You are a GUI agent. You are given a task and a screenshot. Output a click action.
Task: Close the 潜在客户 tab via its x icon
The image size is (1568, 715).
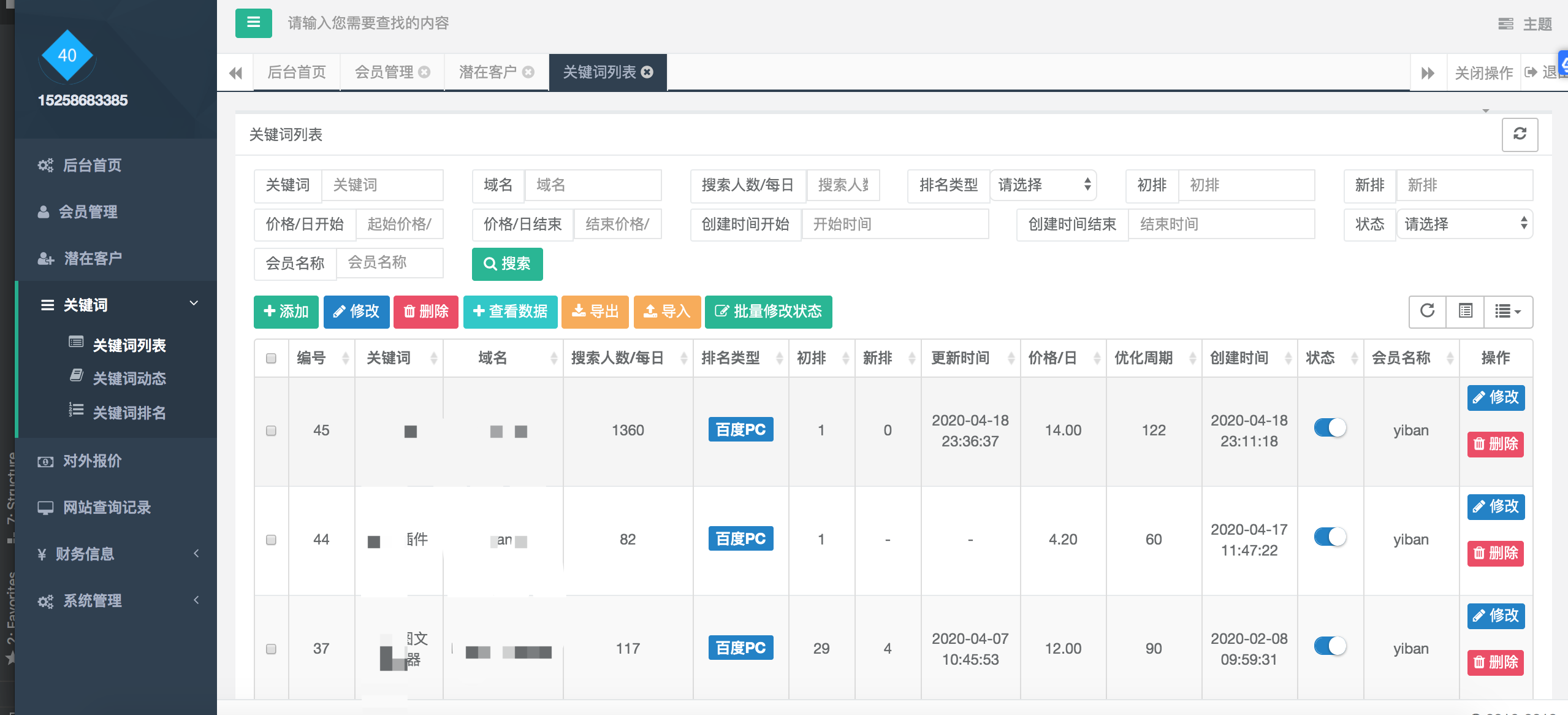[528, 72]
